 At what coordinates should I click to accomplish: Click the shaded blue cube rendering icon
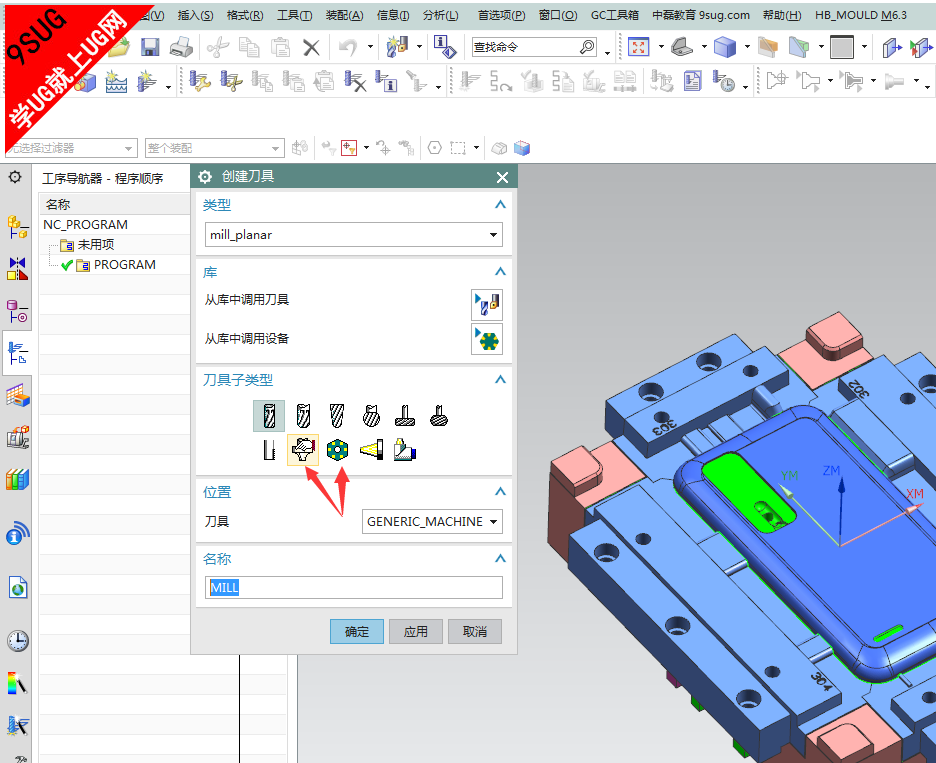724,47
